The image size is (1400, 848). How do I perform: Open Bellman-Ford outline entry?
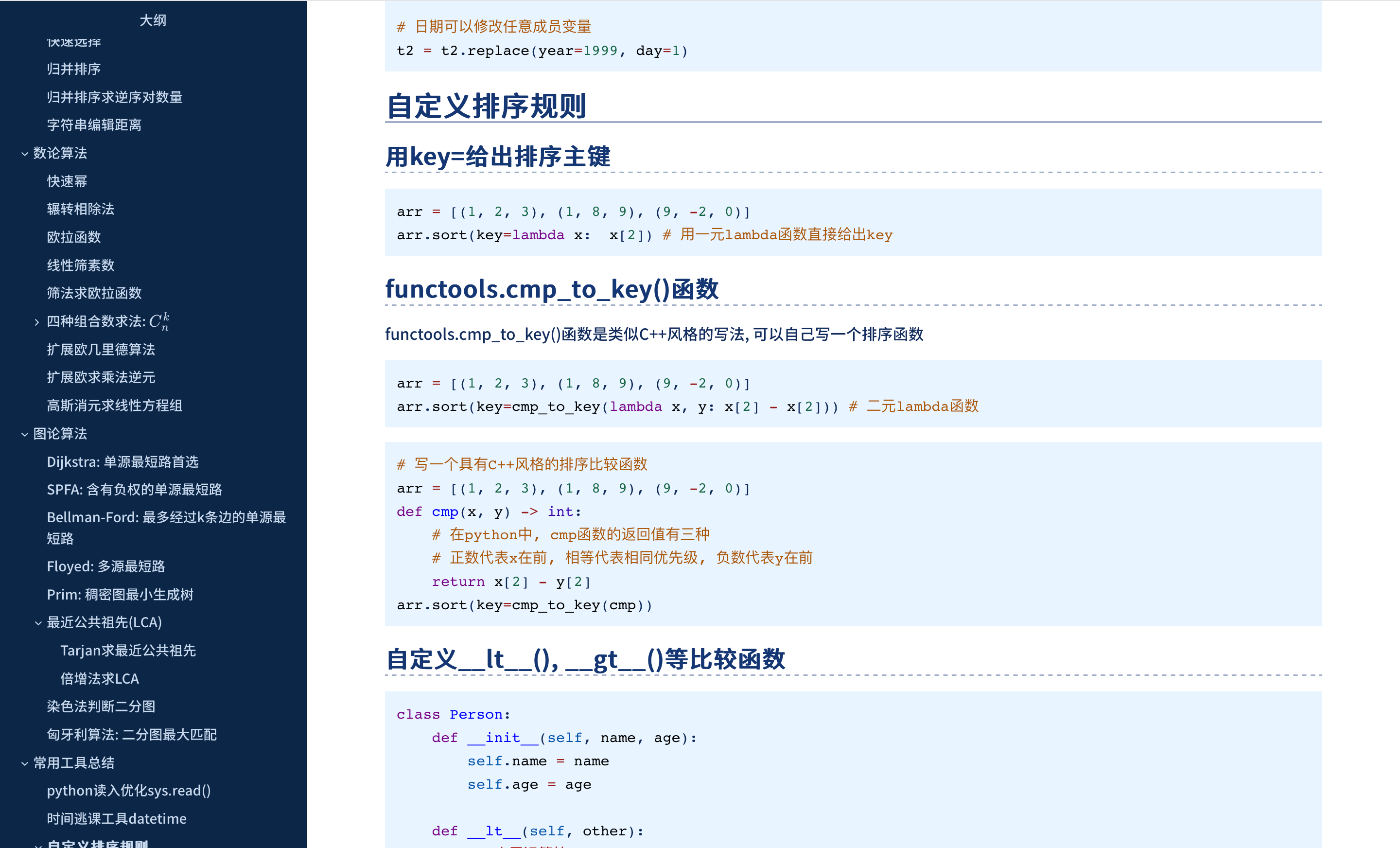[x=166, y=528]
